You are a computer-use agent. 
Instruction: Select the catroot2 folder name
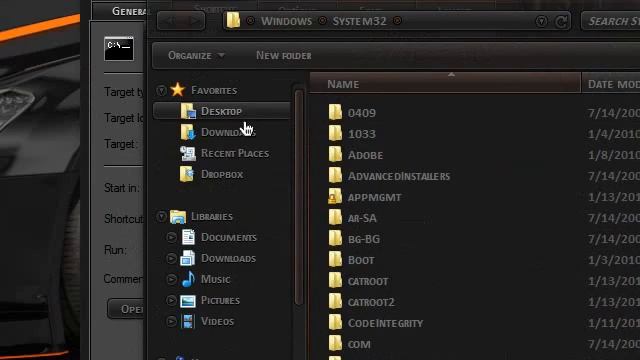371,302
